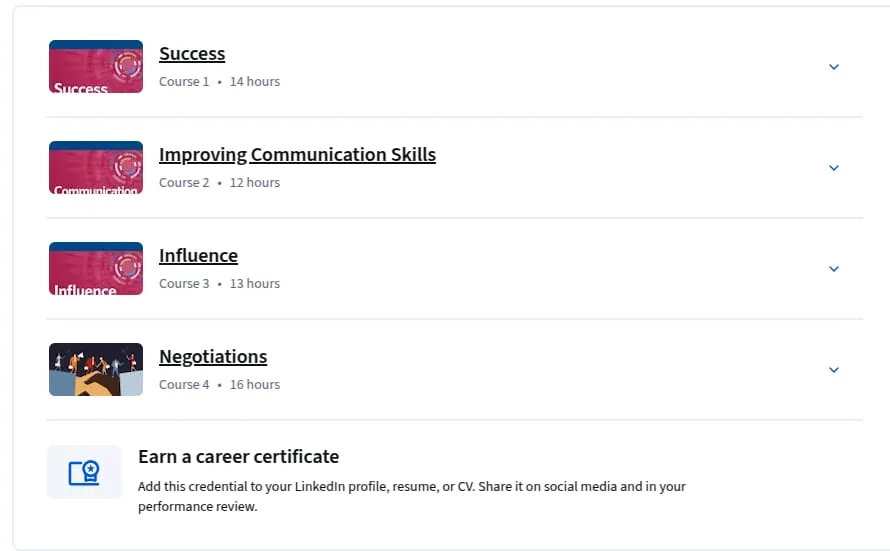Open the Improving Communication Skills course link
This screenshot has width=890, height=551.
point(297,154)
